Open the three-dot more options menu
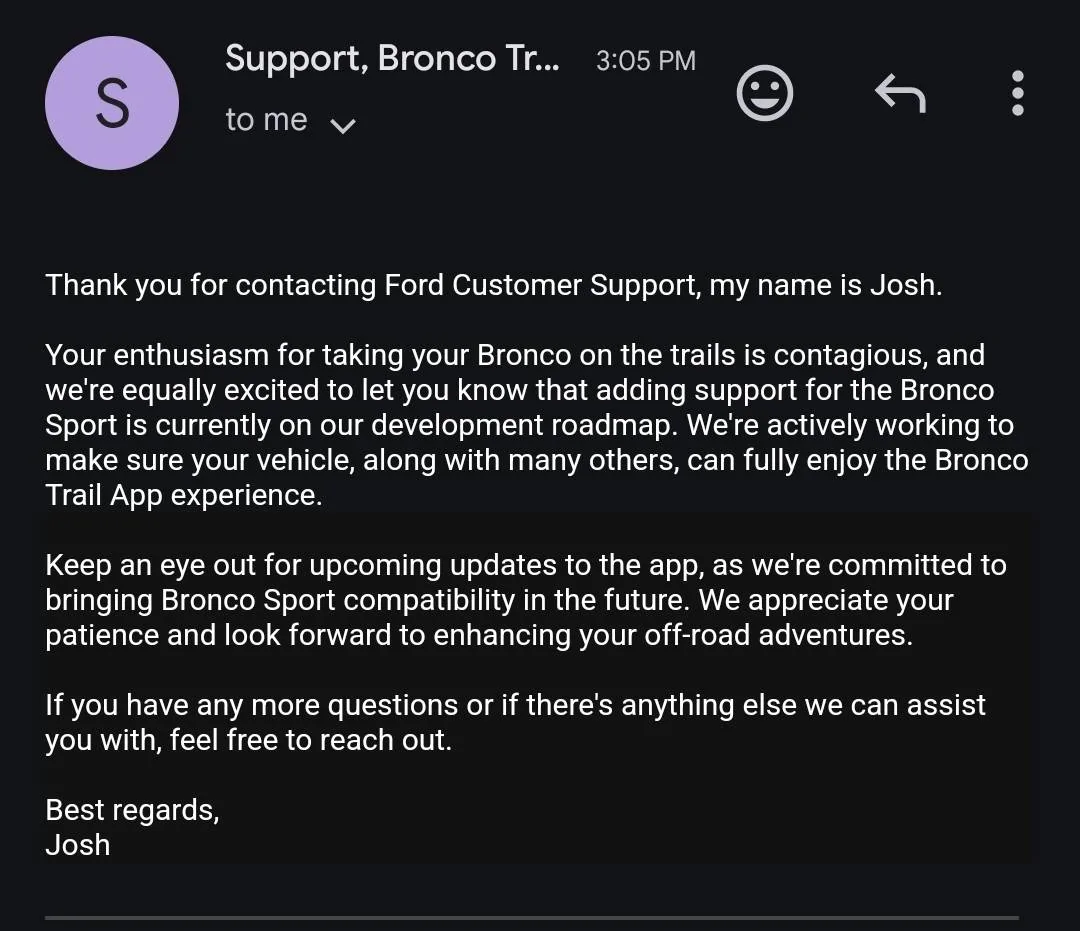Viewport: 1080px width, 931px height. click(x=1017, y=94)
